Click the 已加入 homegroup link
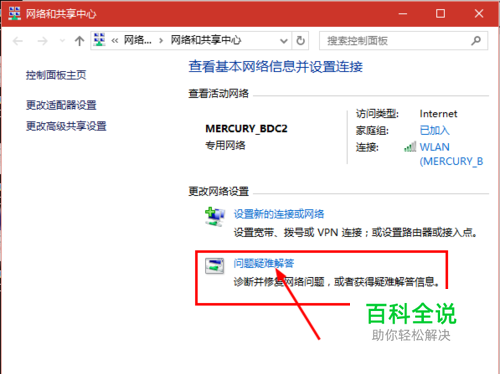 click(434, 130)
